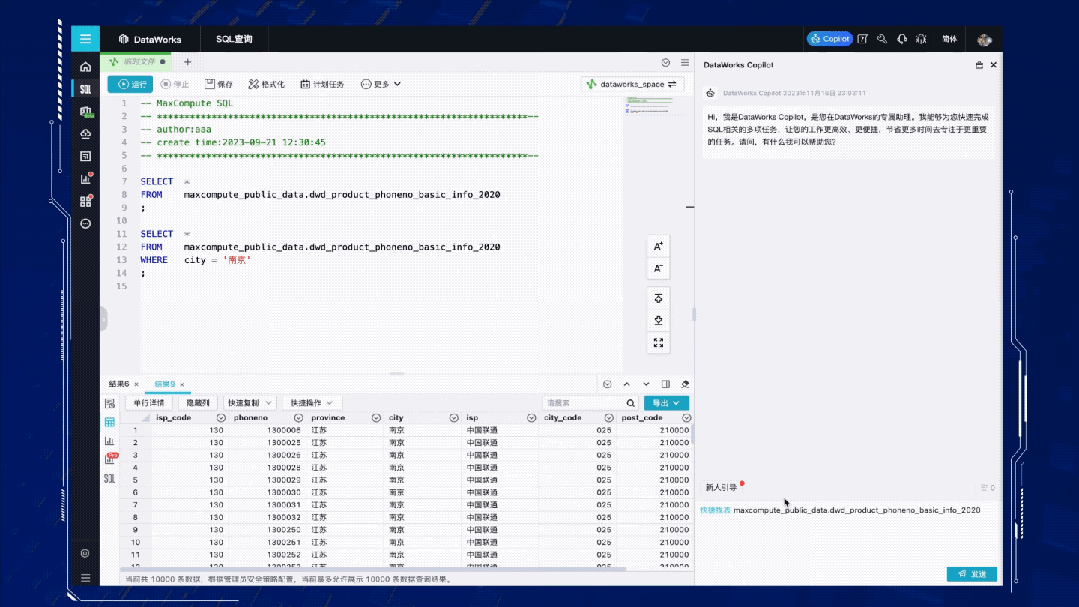
Task: Open the chart icon with red dot in sidebar
Action: click(x=85, y=179)
